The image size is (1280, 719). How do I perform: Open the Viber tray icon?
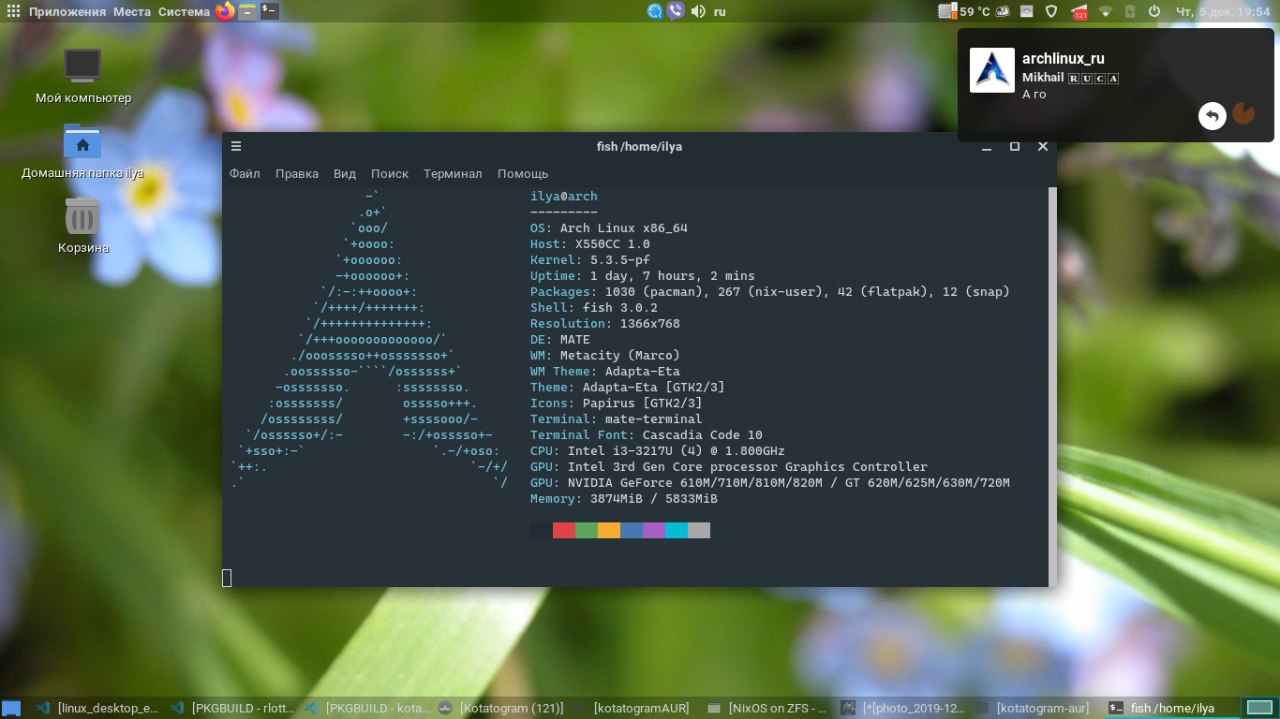point(676,11)
